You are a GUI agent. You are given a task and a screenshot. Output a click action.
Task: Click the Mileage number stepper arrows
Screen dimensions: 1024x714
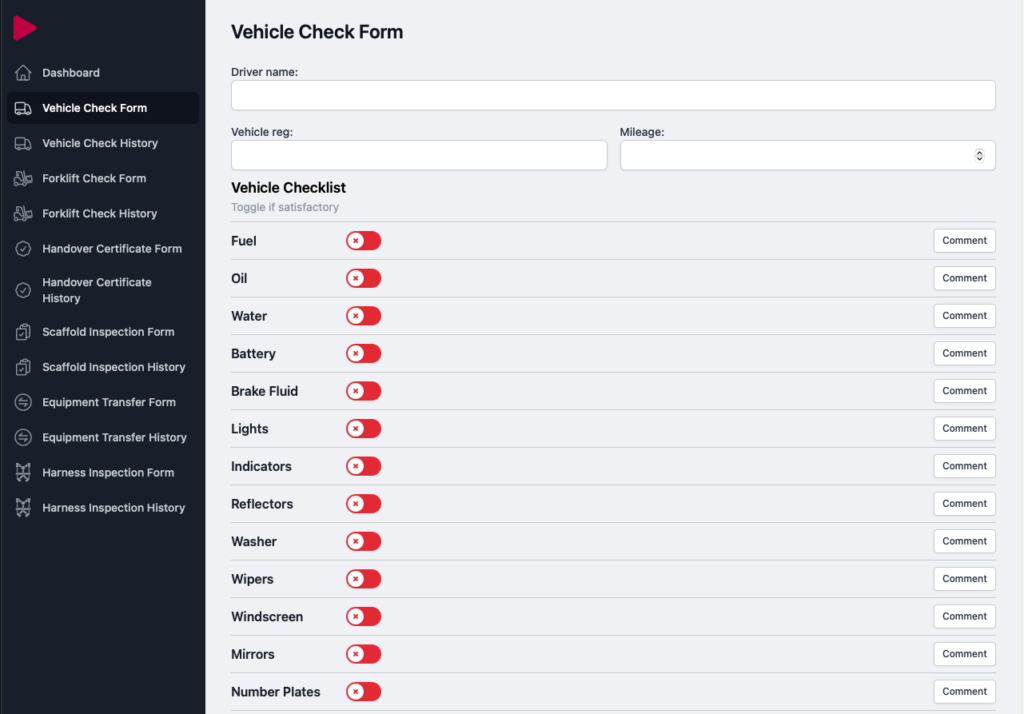click(x=979, y=155)
